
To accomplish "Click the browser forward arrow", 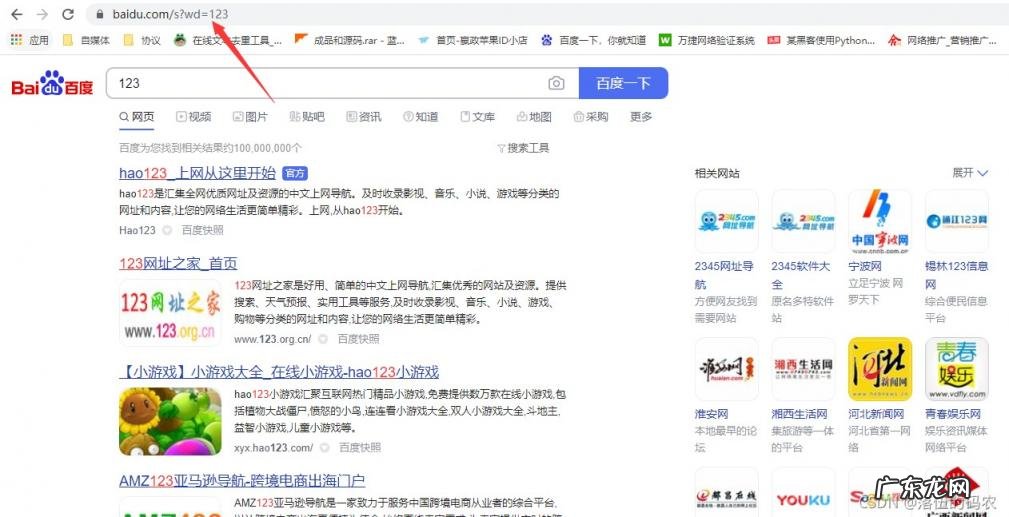I will (x=42, y=14).
